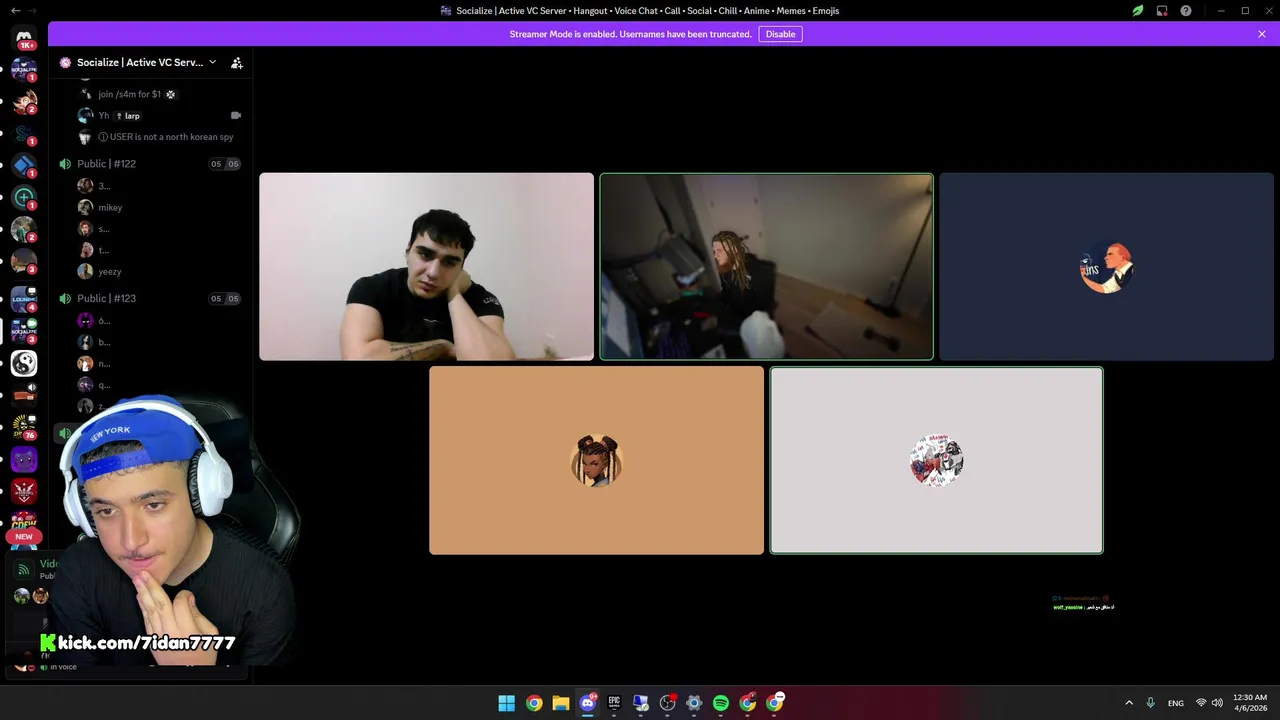Join the Public | #122 voice channel
This screenshot has height=720, width=1280.
(150, 164)
